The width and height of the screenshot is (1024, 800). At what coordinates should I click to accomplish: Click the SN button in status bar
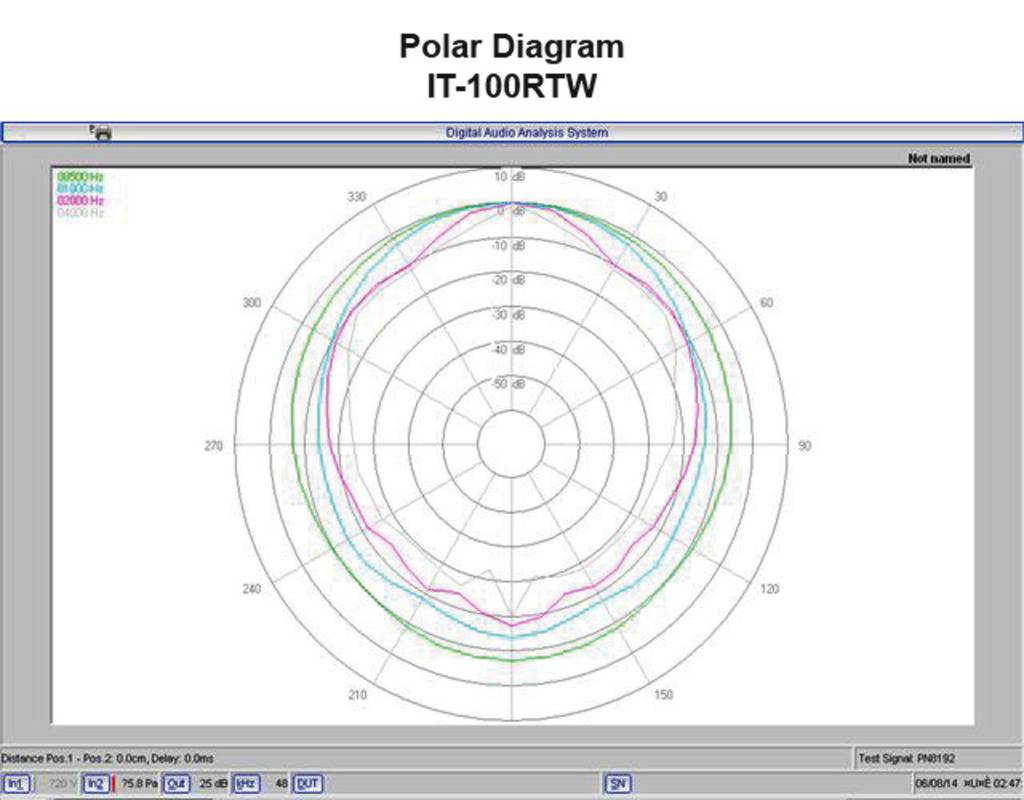coord(618,784)
